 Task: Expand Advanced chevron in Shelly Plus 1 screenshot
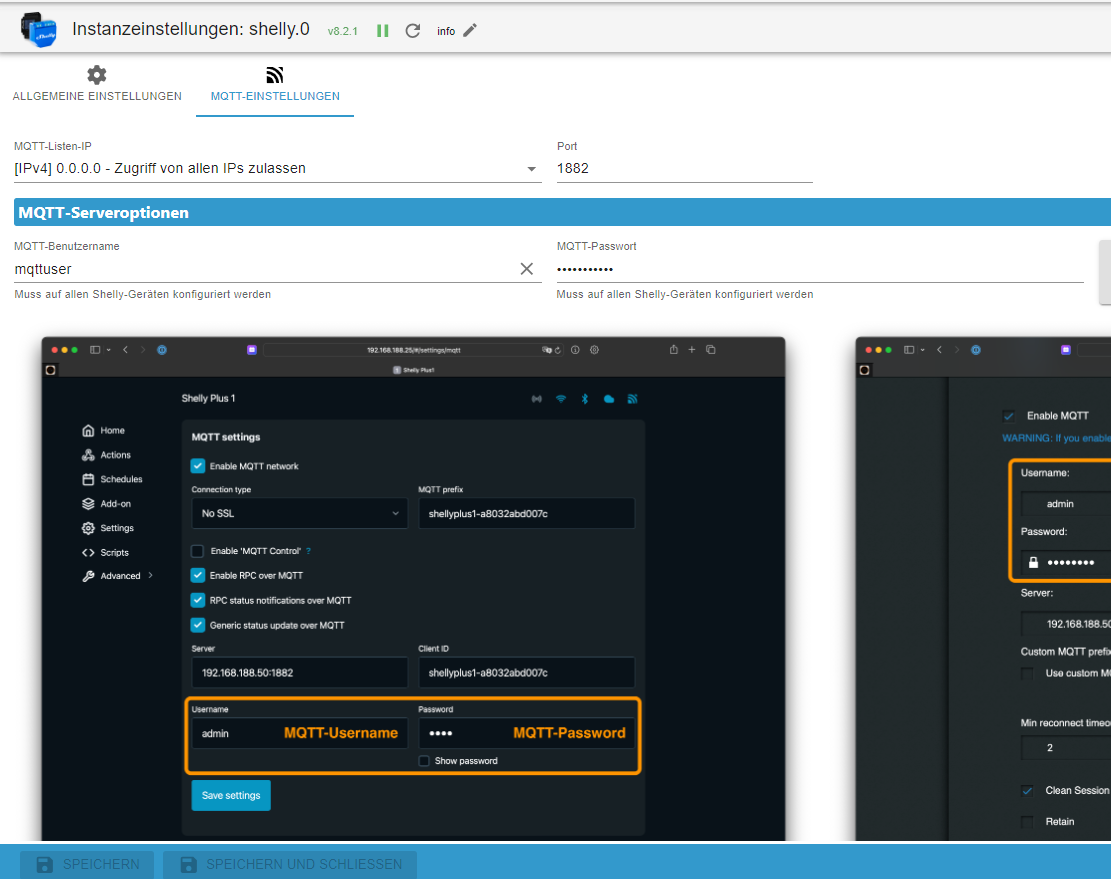pos(151,575)
